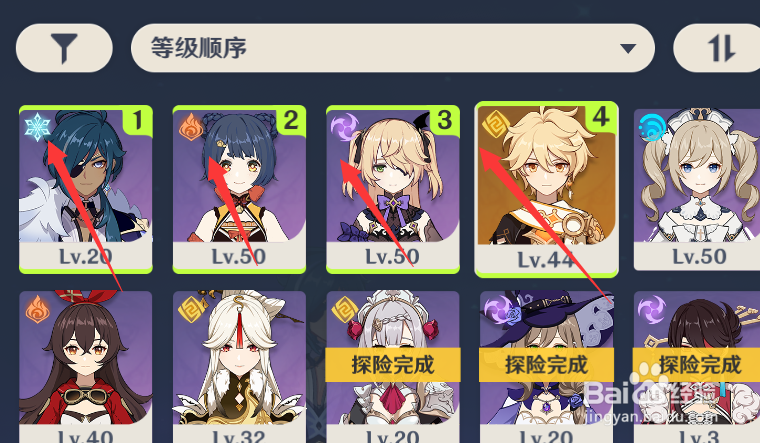Screen dimensions: 760x443
Task: Open the 等级顺序 sort dropdown
Action: (x=393, y=48)
